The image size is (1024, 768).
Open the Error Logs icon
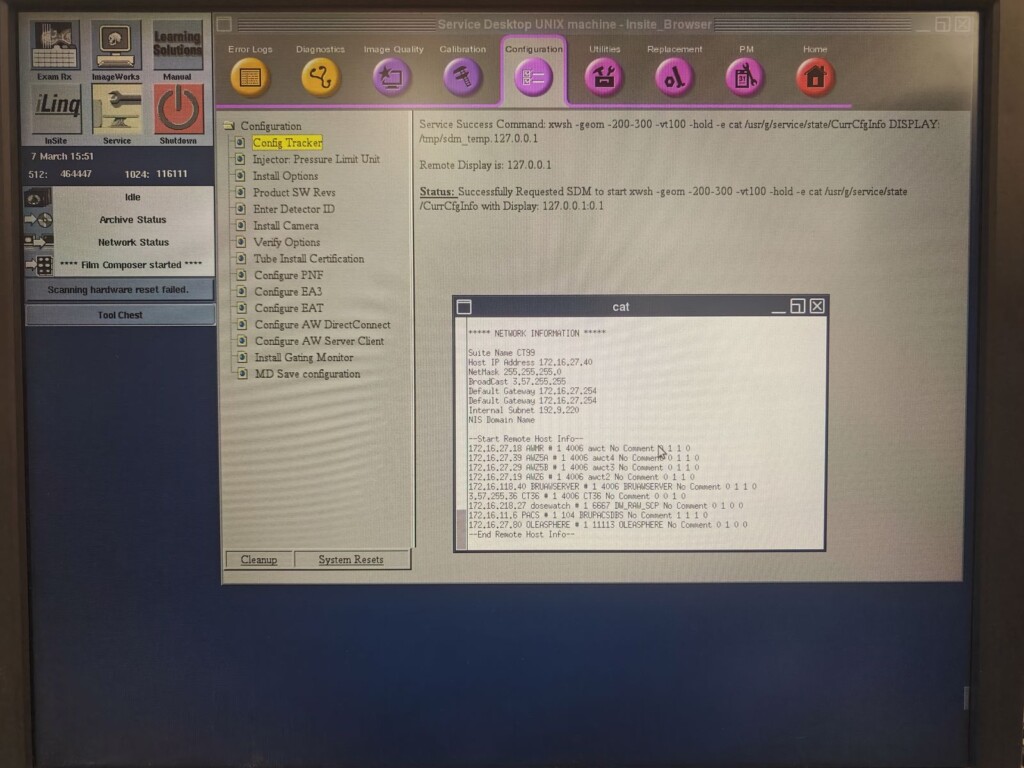250,77
